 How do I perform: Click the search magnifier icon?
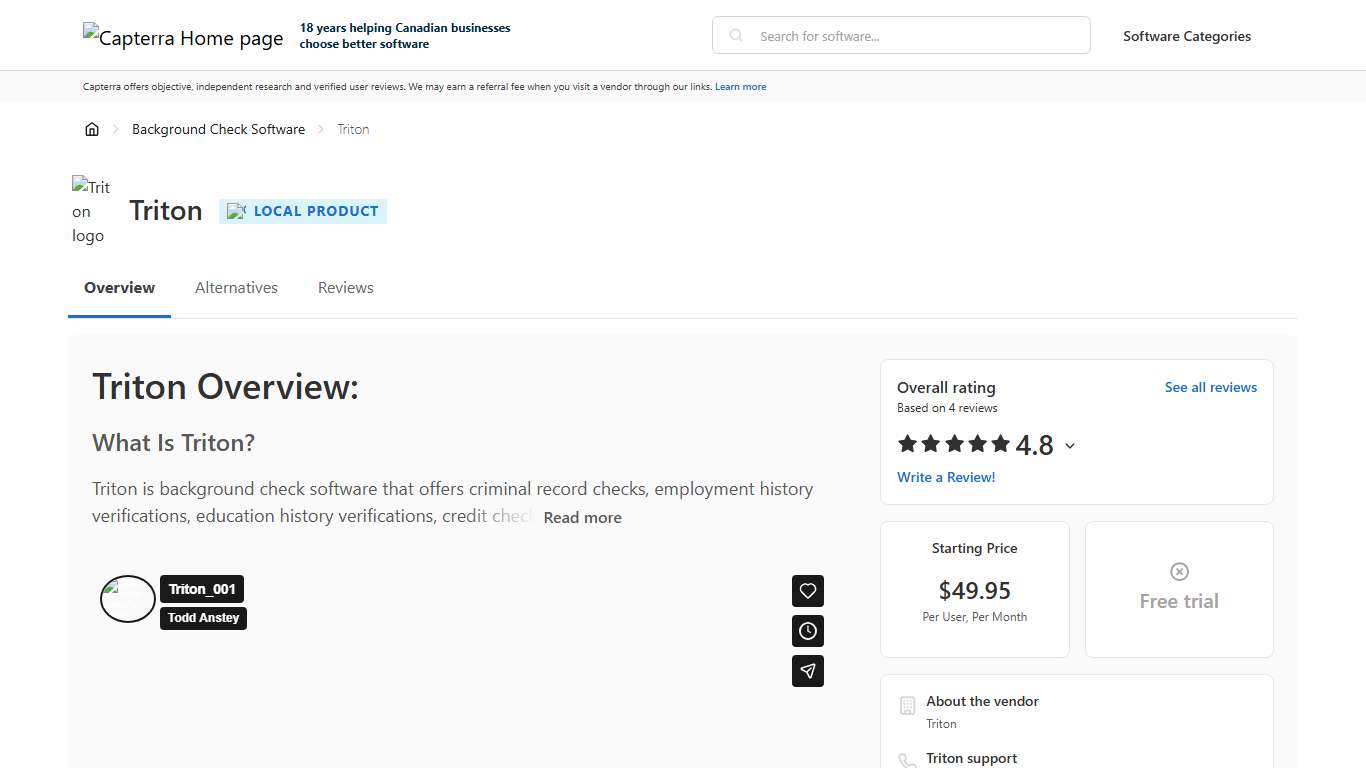pos(735,35)
